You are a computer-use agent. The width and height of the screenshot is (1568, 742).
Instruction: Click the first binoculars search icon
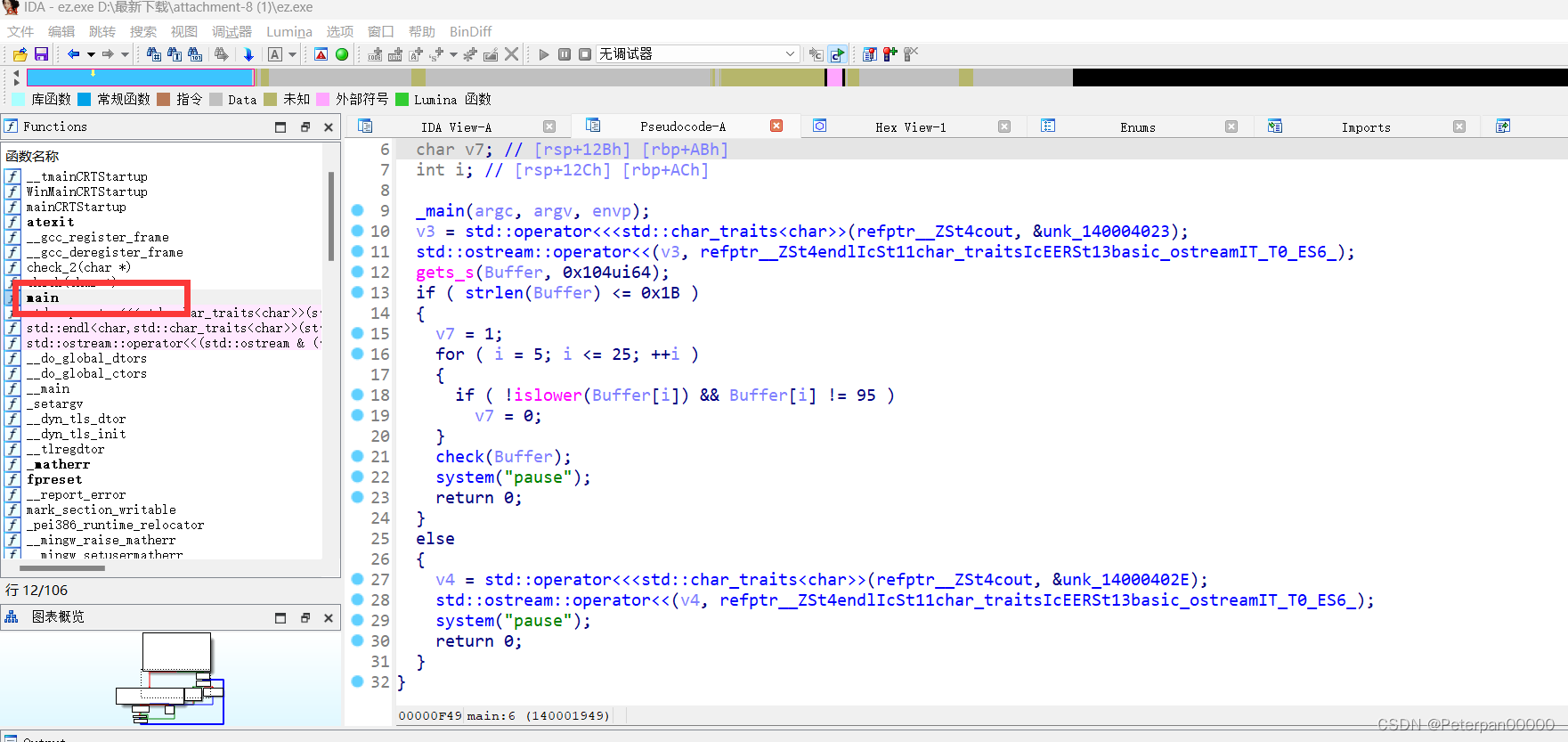pyautogui.click(x=153, y=54)
